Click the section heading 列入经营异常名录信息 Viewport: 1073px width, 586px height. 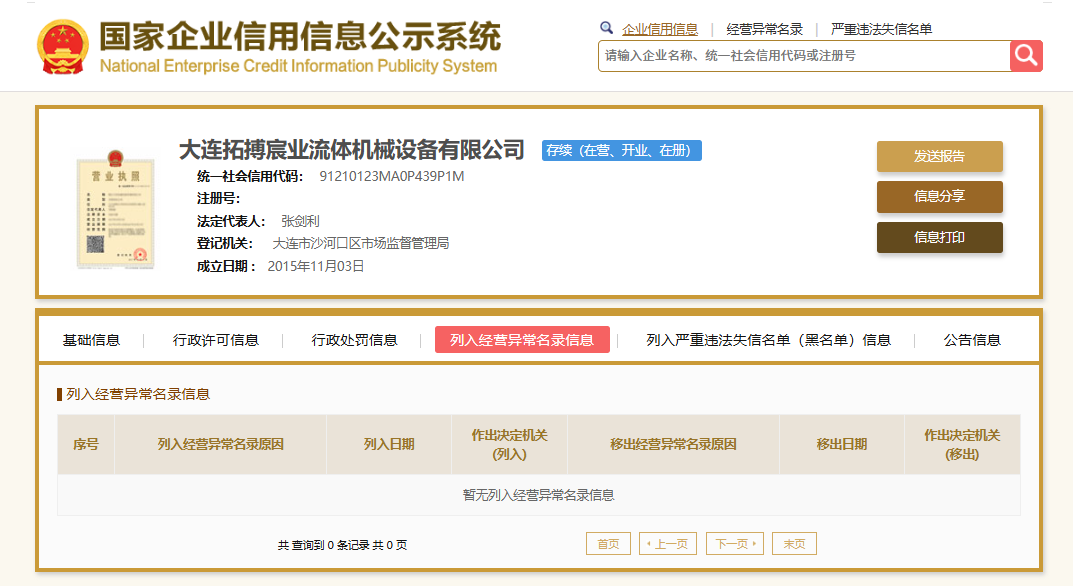[x=138, y=394]
